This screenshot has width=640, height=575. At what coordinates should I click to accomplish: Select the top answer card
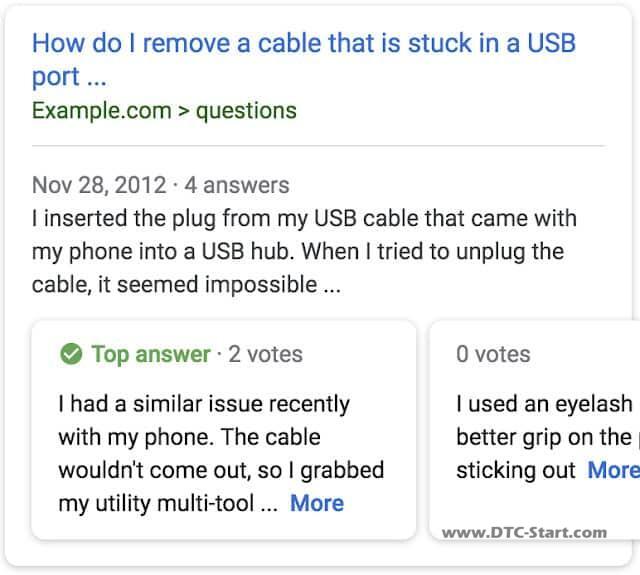click(224, 430)
